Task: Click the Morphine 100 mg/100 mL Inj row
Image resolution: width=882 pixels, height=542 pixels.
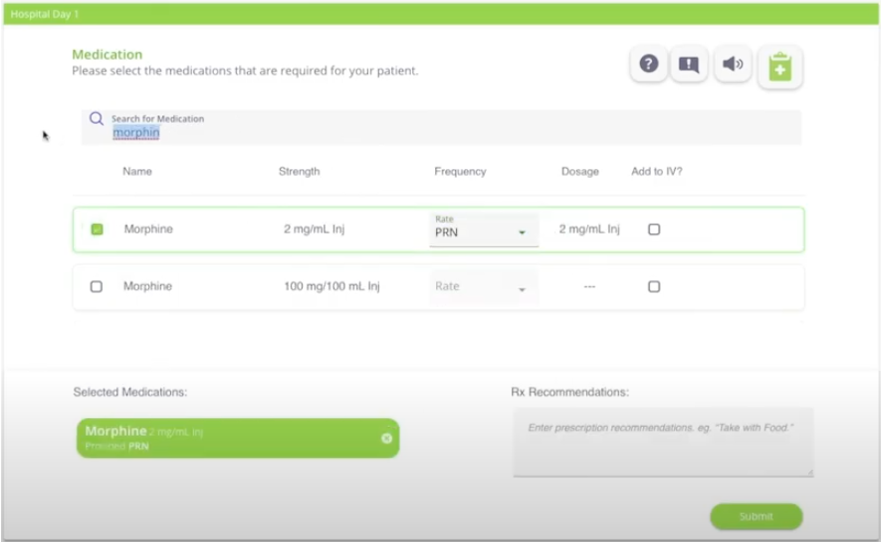Action: pos(331,286)
